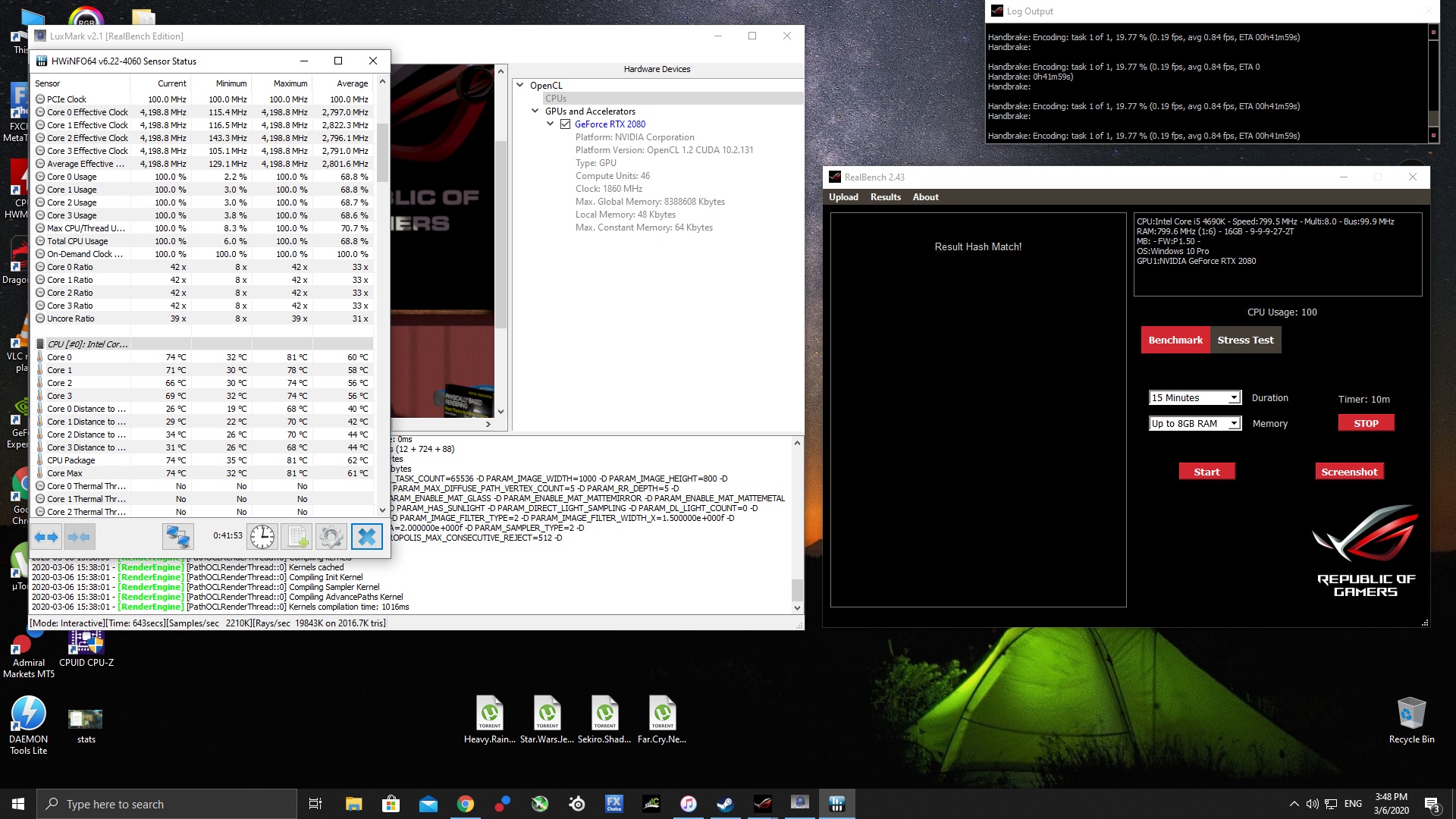This screenshot has width=1456, height=819.
Task: Click the taskbar search box
Action: pyautogui.click(x=167, y=804)
